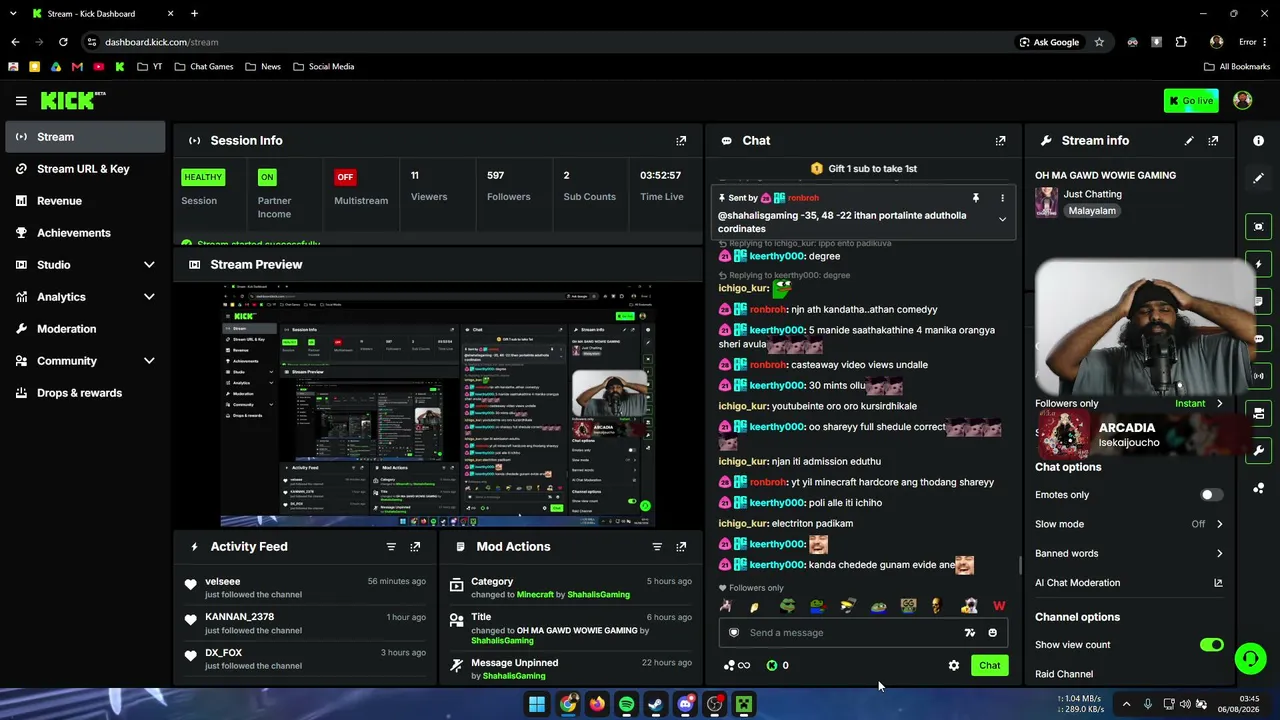Click the green Chat send button
Screen dimensions: 1280x720
(x=989, y=666)
